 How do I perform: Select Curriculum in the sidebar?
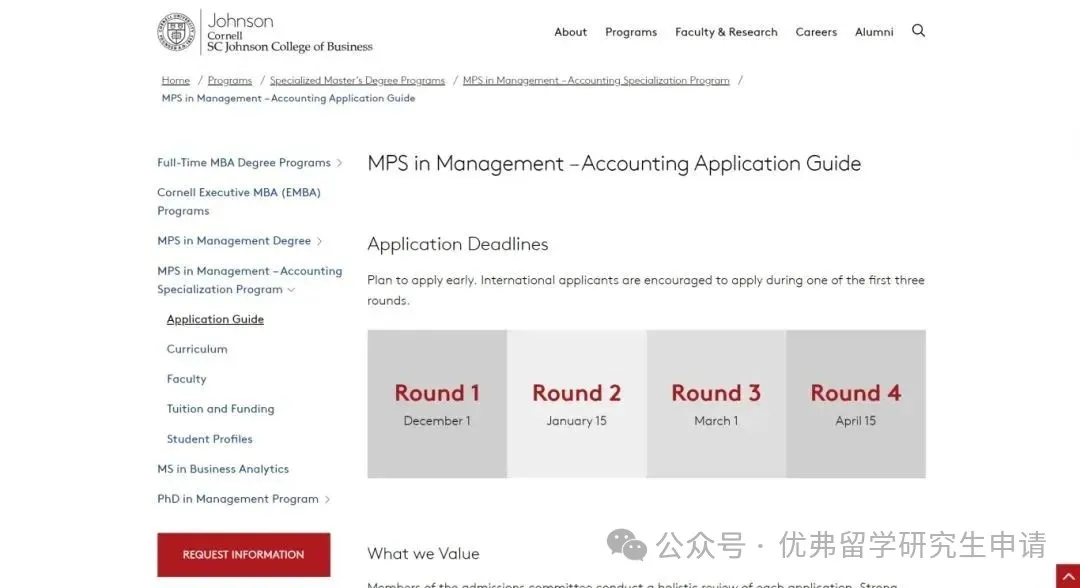click(x=197, y=349)
